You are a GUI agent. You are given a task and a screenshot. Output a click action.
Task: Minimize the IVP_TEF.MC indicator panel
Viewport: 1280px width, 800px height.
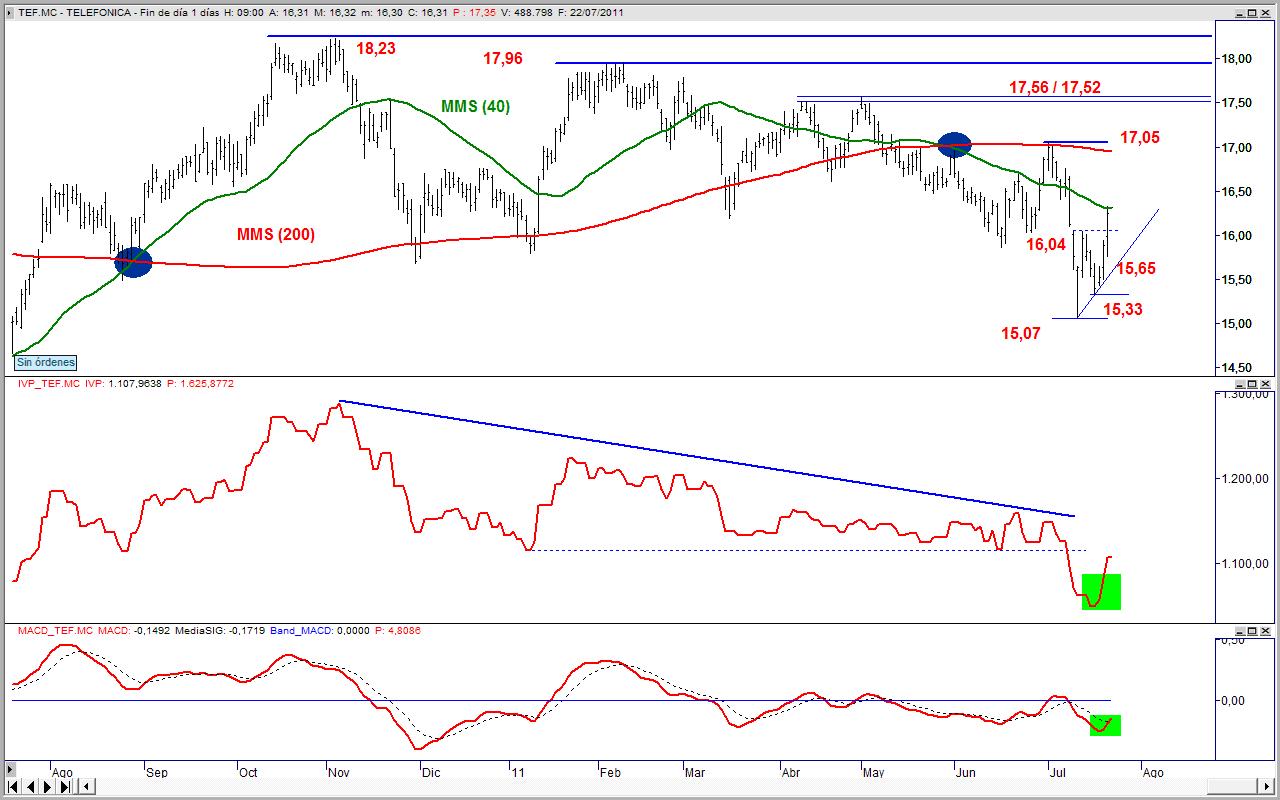point(1239,384)
